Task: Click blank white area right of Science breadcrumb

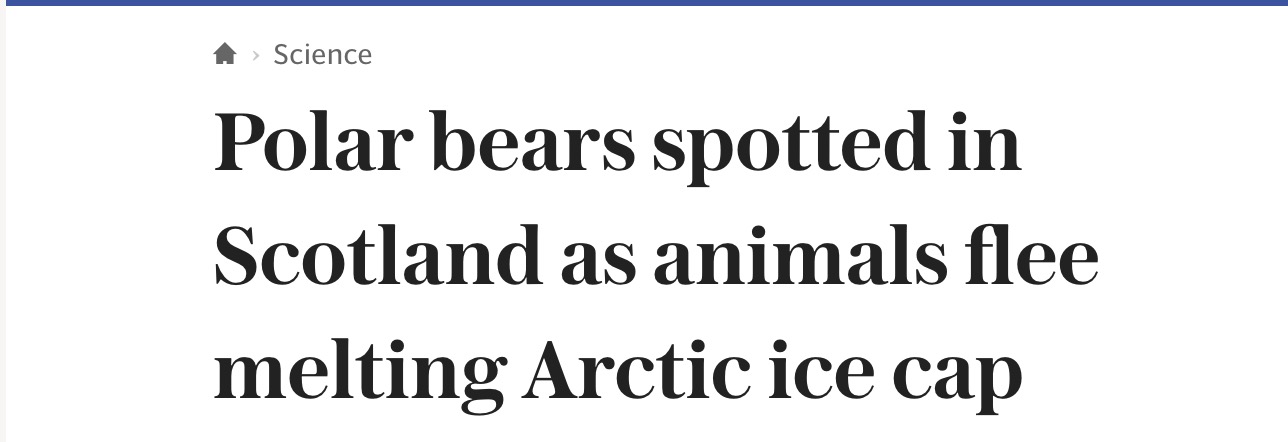Action: pos(800,55)
